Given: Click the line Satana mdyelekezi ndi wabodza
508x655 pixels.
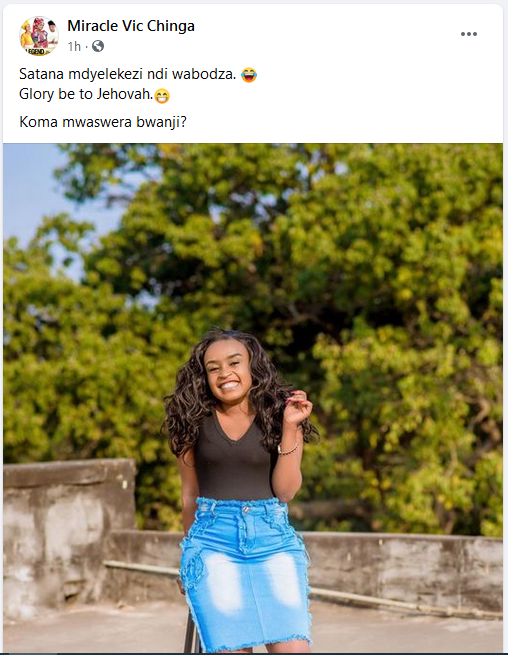Looking at the screenshot, I should pyautogui.click(x=127, y=74).
